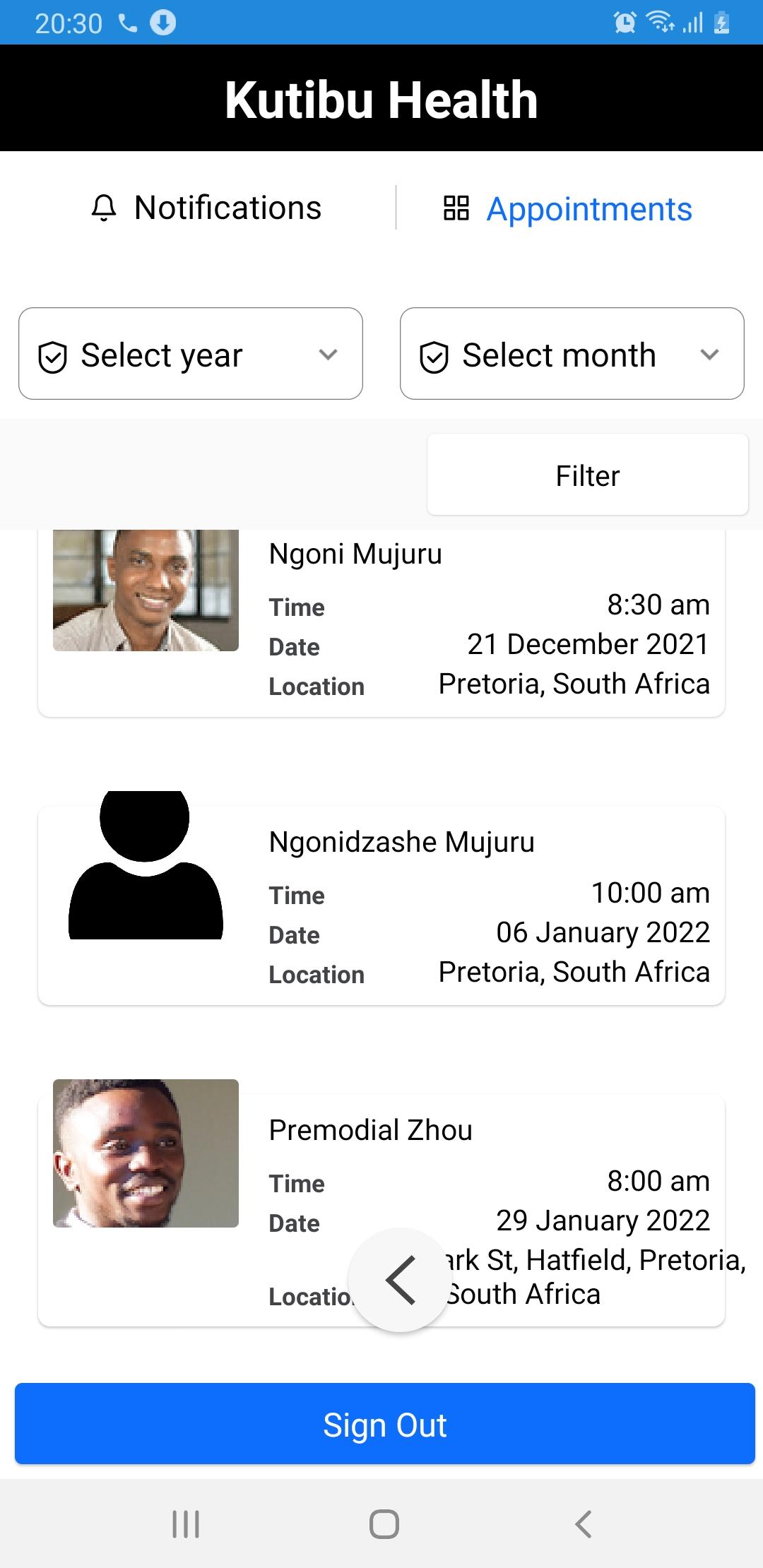Tap the Android home button icon
Image resolution: width=763 pixels, height=1568 pixels.
(384, 1524)
